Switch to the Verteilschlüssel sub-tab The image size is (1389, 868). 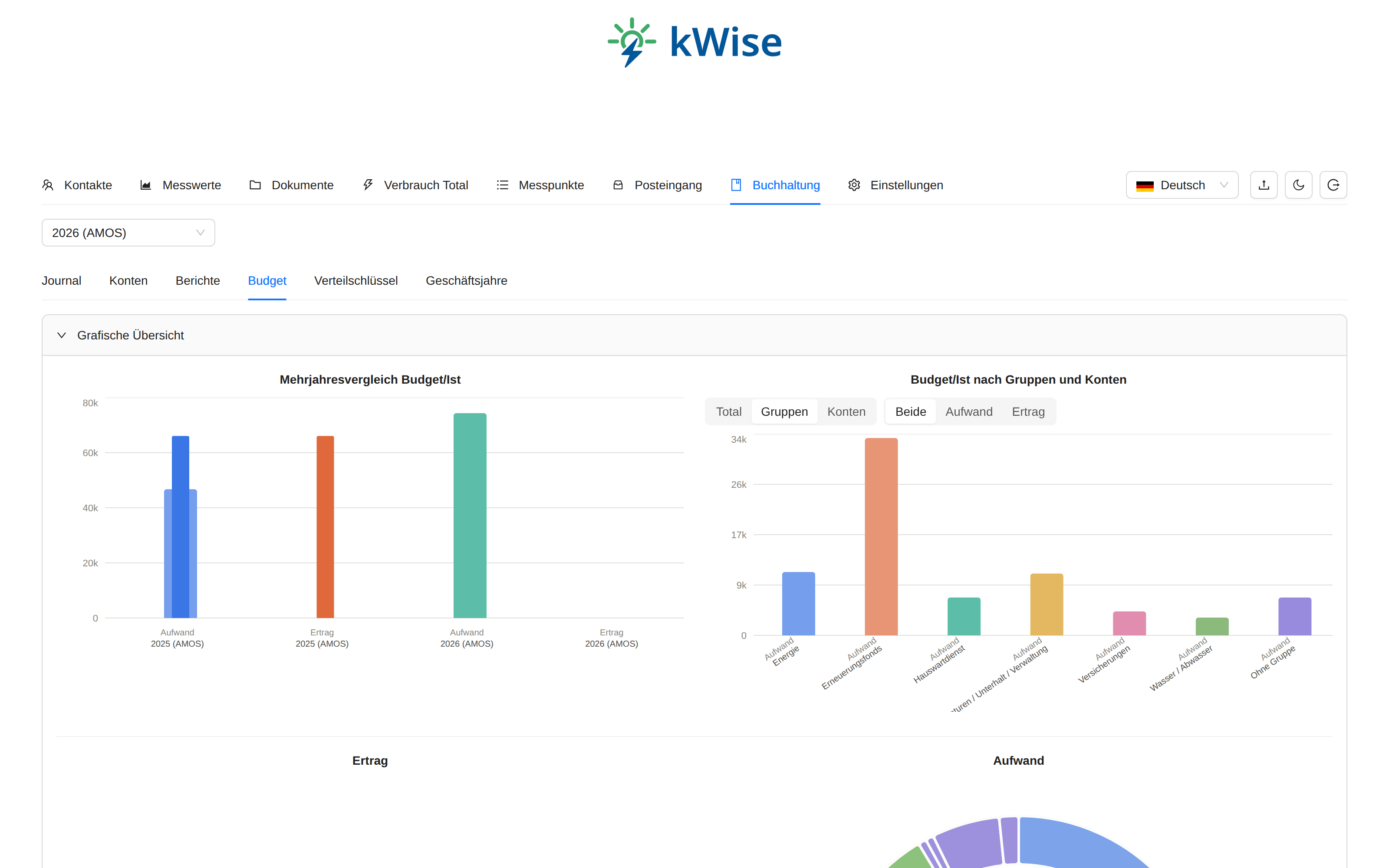356,281
